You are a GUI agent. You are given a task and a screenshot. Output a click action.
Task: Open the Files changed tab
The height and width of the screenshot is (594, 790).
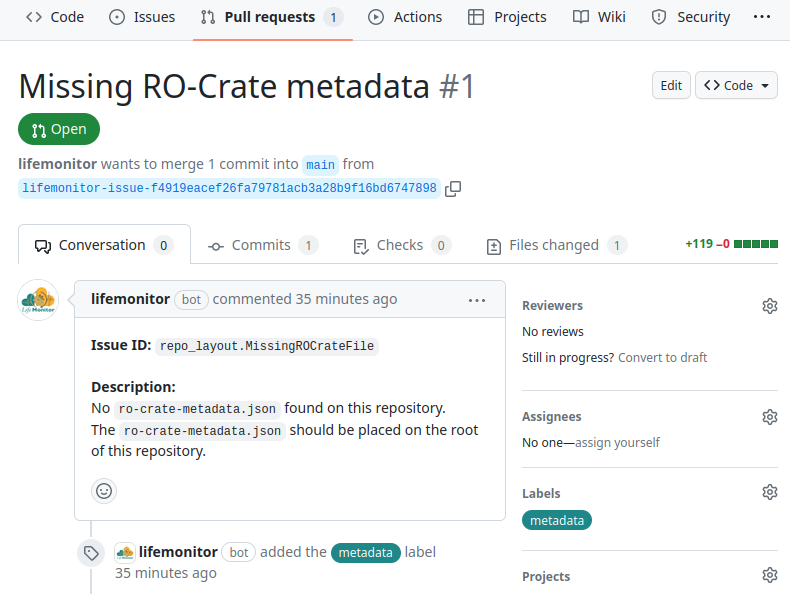click(x=556, y=245)
